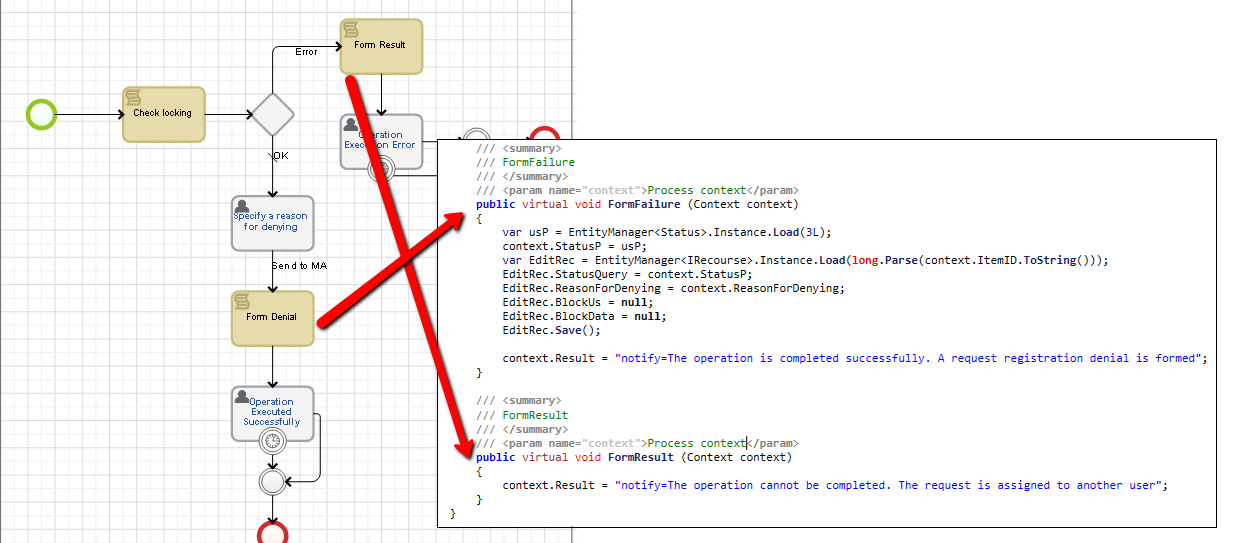Select the intermediate event below the timer
The height and width of the screenshot is (543, 1234).
(x=272, y=481)
